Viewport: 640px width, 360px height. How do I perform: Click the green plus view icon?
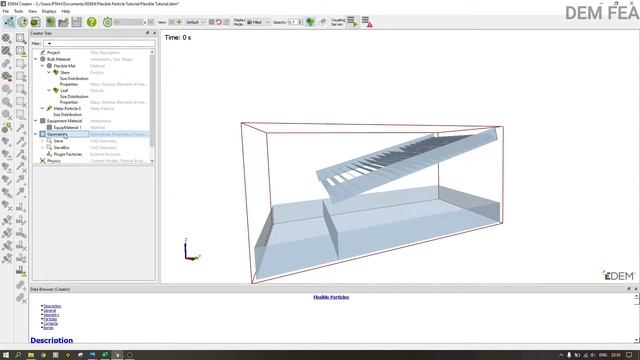pos(179,22)
